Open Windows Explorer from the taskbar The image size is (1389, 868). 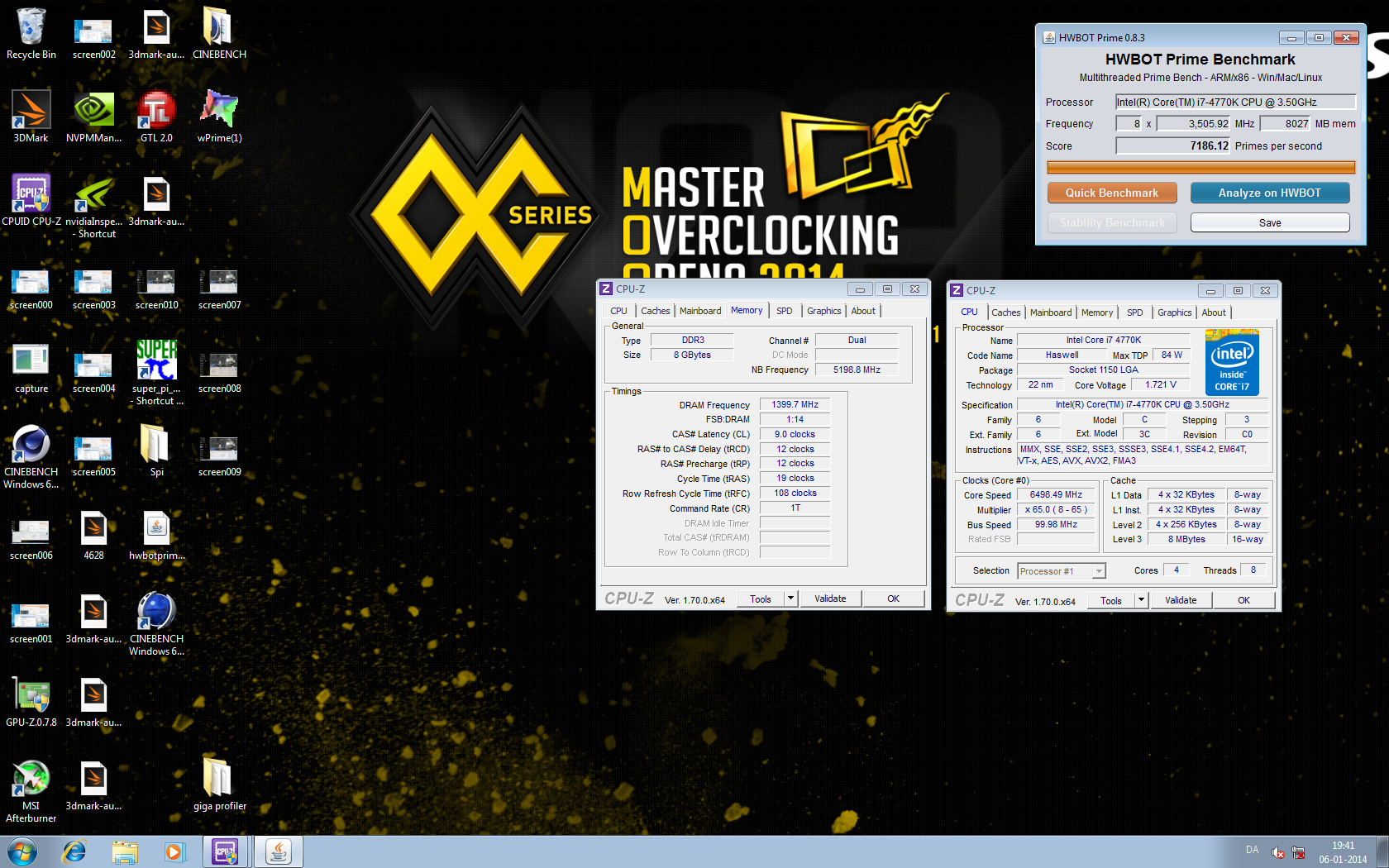pos(125,851)
